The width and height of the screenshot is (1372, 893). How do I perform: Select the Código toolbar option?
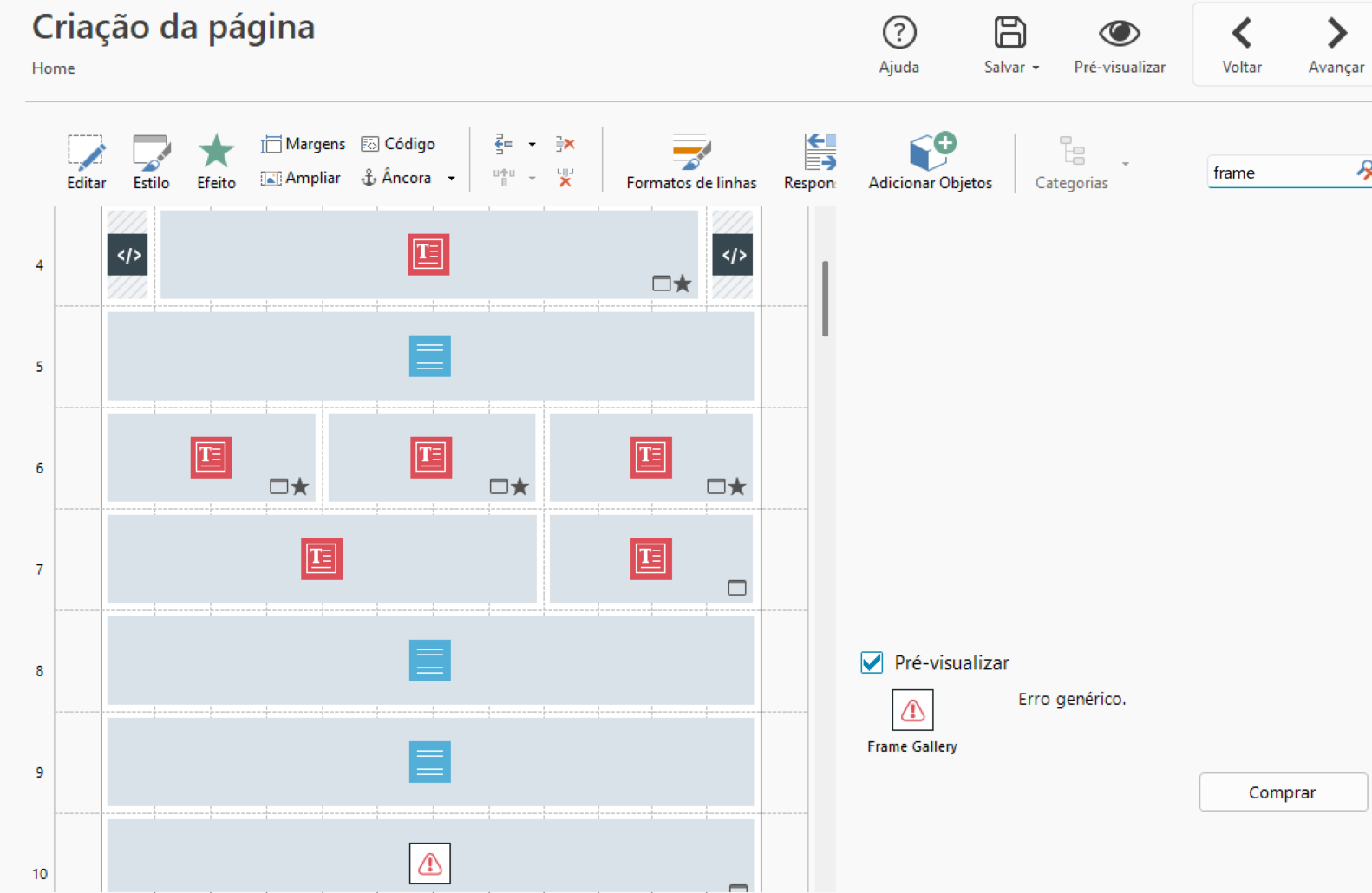pyautogui.click(x=398, y=144)
